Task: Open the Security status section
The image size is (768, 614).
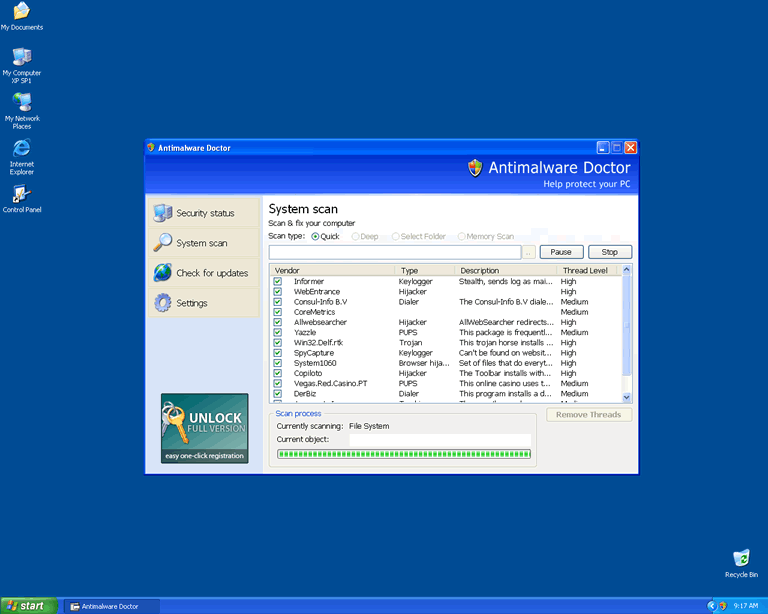Action: 204,213
